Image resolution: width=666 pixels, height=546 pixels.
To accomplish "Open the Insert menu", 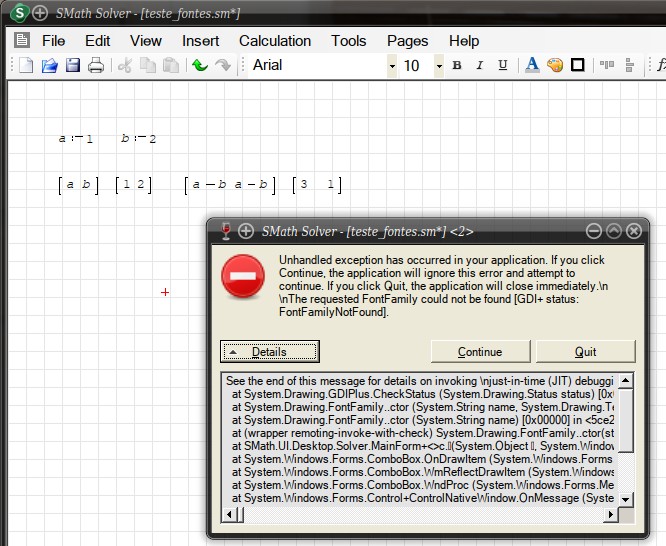I will 200,41.
